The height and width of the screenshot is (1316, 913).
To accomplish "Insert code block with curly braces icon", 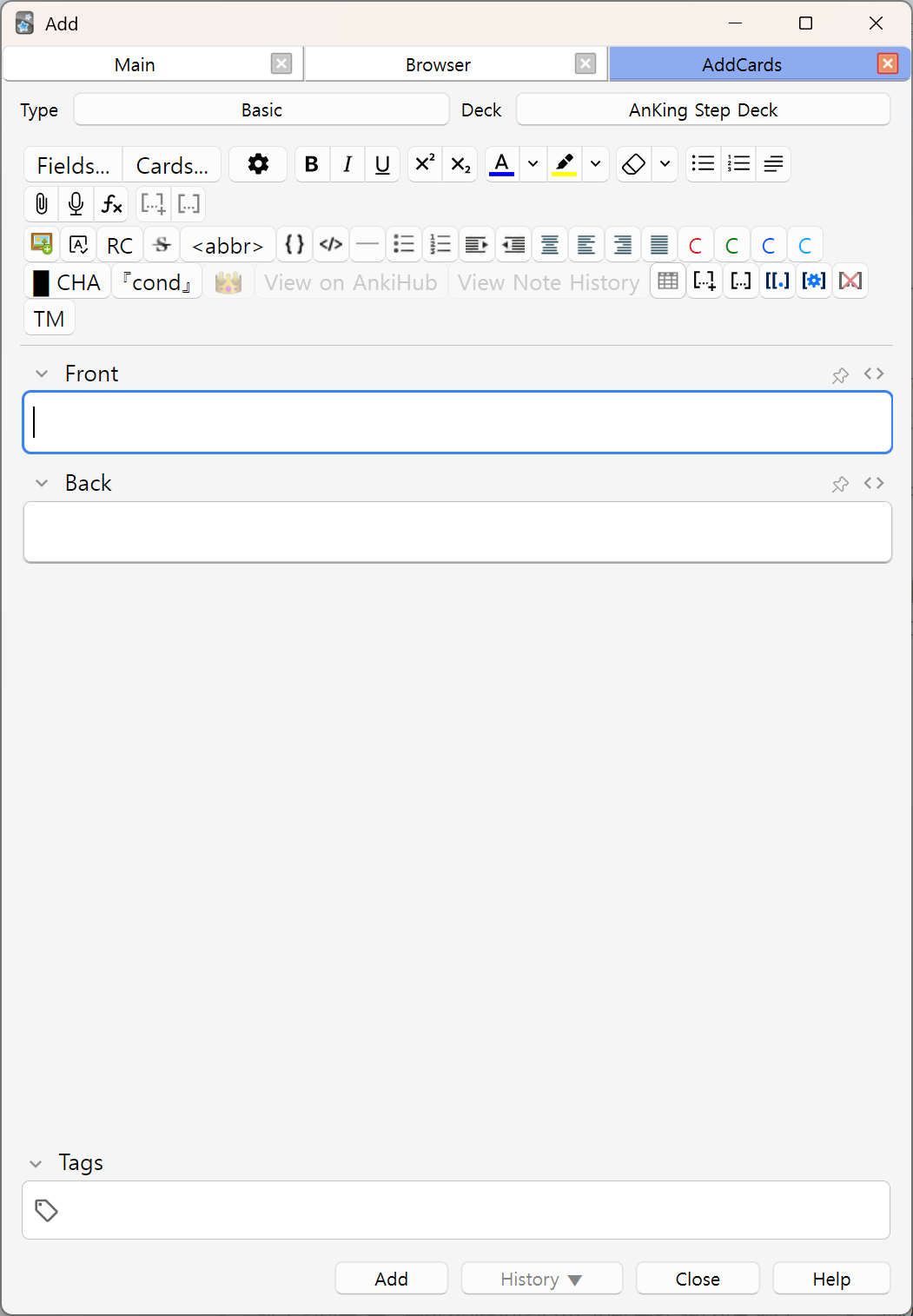I will 294,245.
